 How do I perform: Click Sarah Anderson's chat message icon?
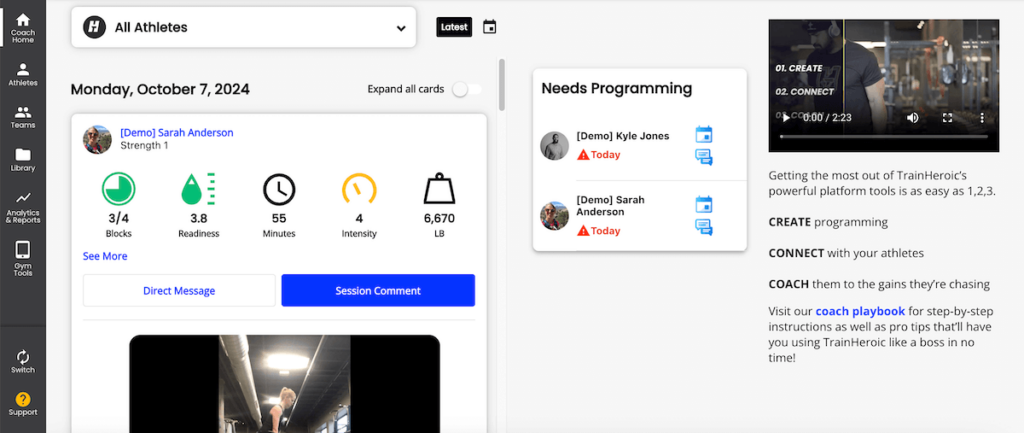[x=703, y=227]
